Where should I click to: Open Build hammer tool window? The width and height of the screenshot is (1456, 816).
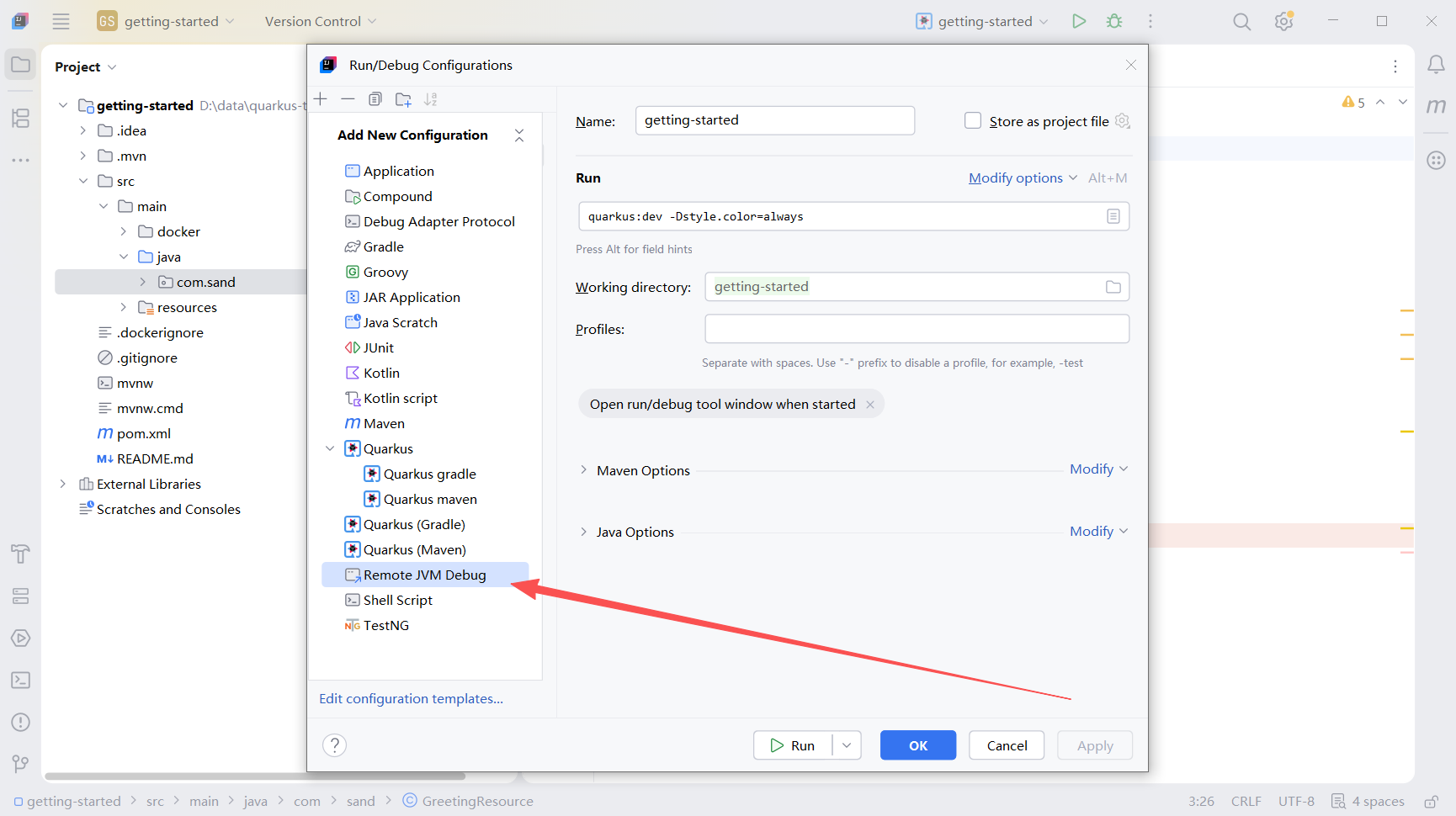(x=21, y=554)
